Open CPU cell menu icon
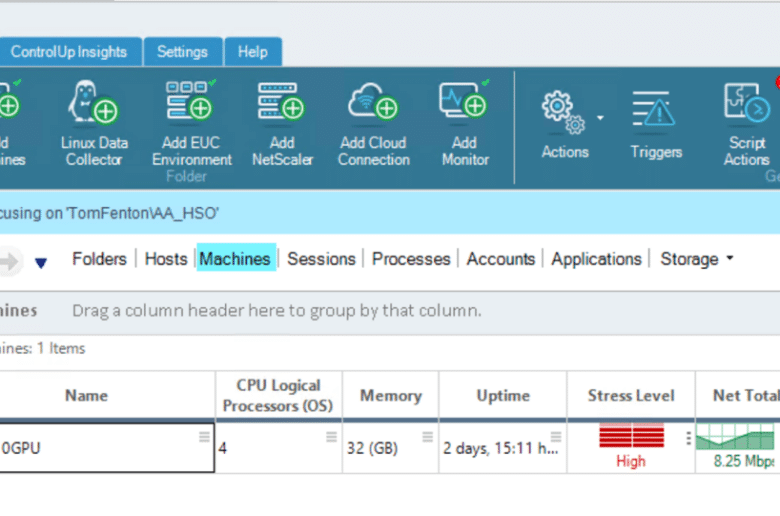Image resolution: width=780 pixels, height=516 pixels. 331,437
